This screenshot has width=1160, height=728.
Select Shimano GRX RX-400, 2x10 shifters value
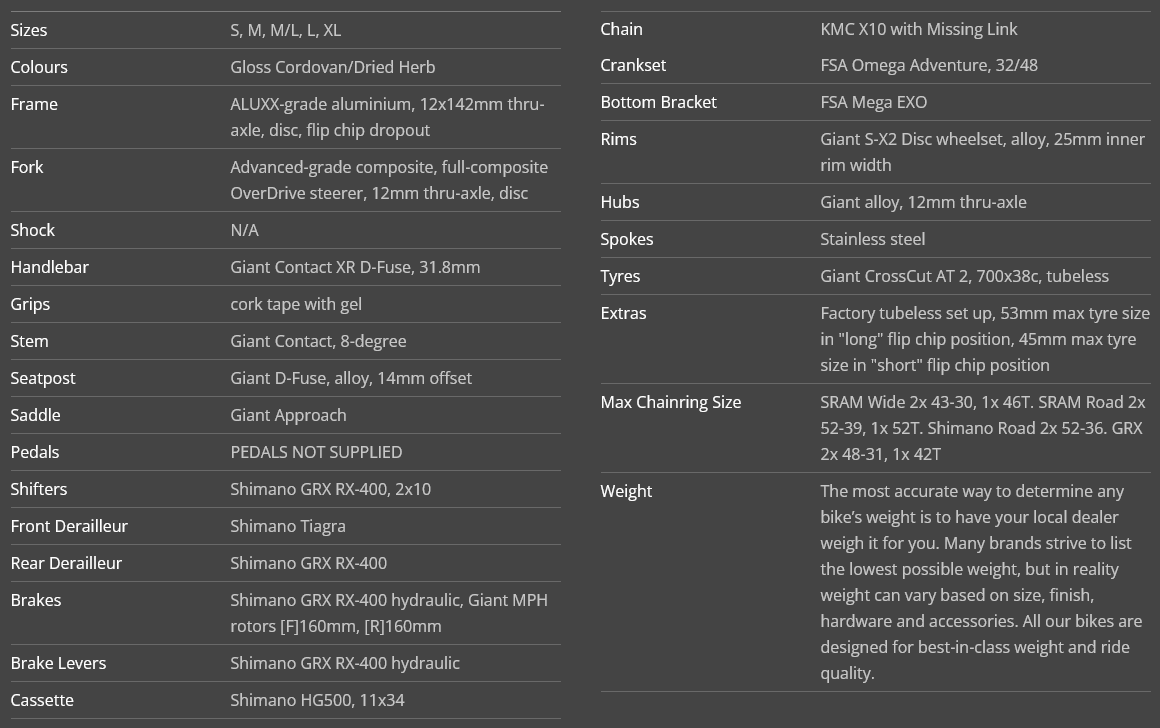[x=330, y=489]
